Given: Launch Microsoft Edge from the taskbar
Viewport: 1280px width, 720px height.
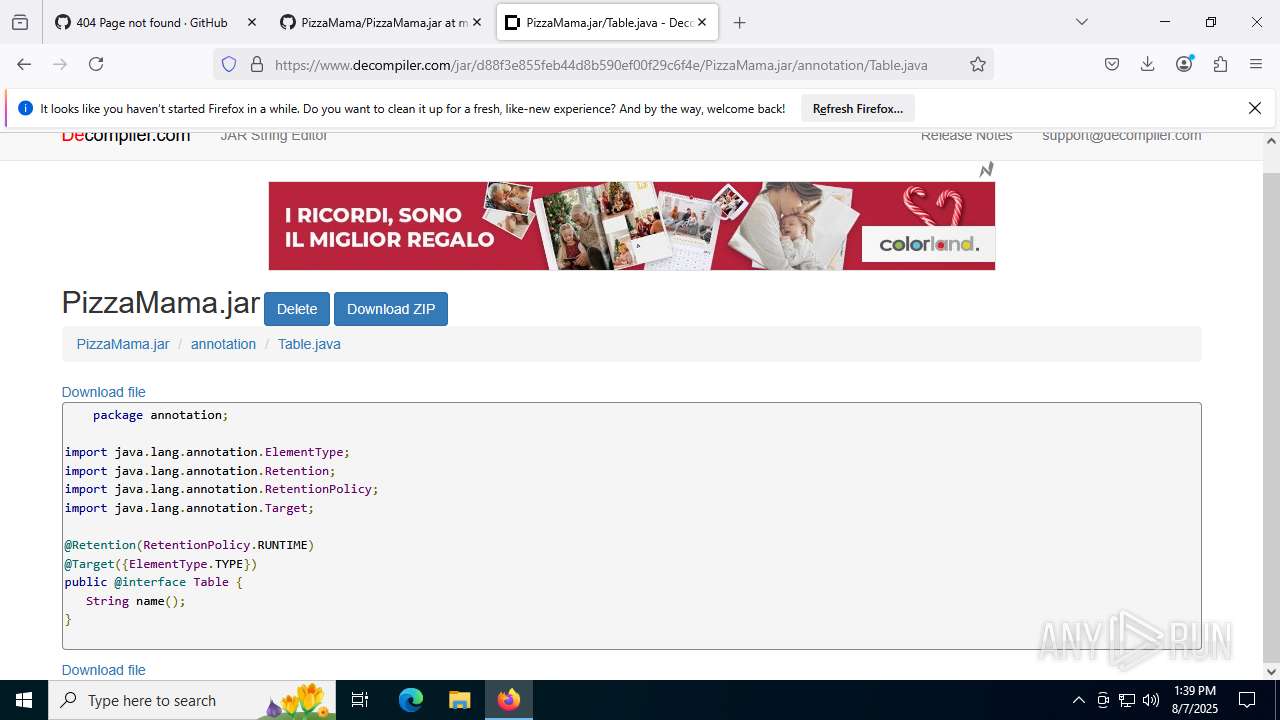Looking at the screenshot, I should [x=411, y=700].
